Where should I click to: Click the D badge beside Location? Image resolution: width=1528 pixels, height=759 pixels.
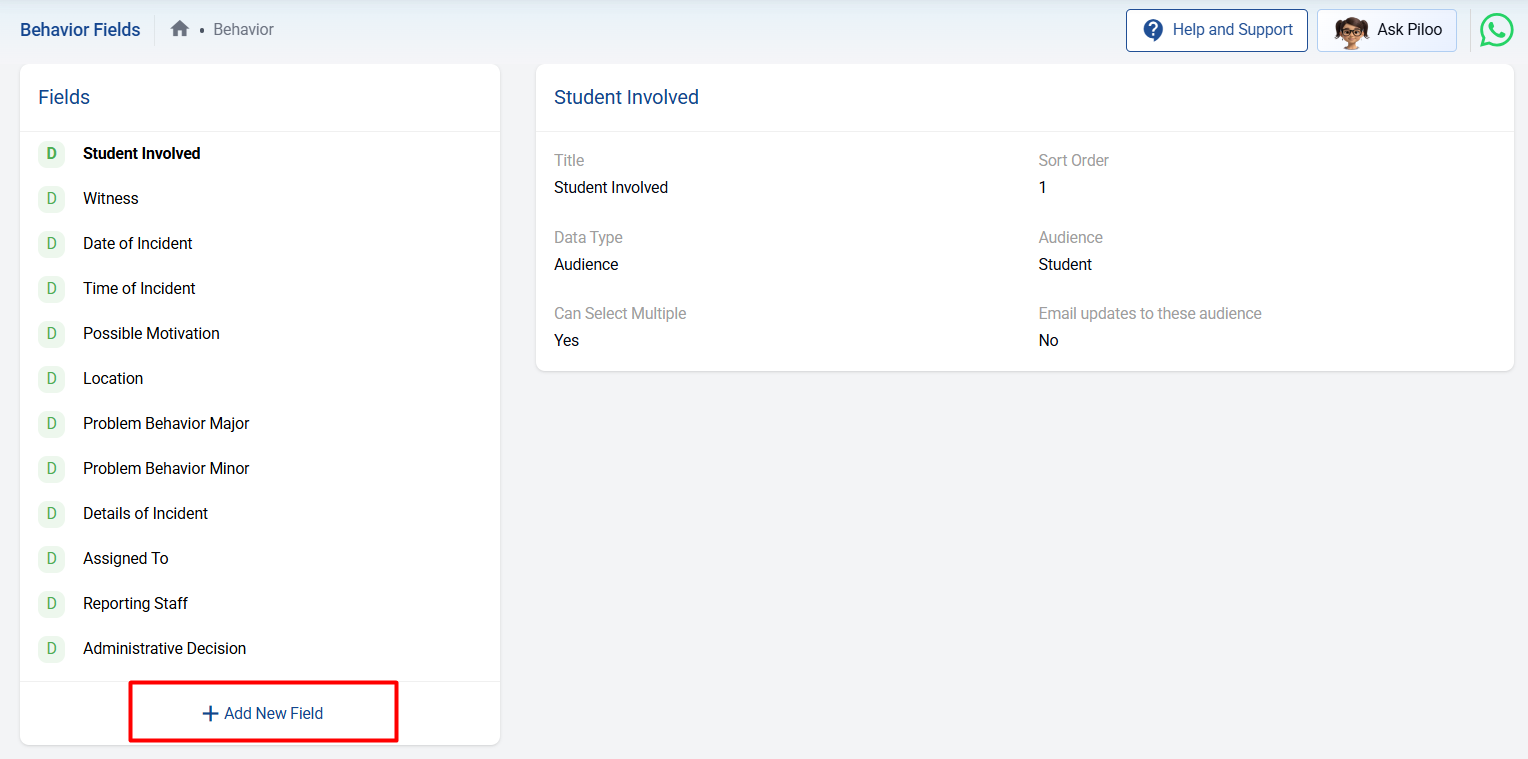click(51, 379)
